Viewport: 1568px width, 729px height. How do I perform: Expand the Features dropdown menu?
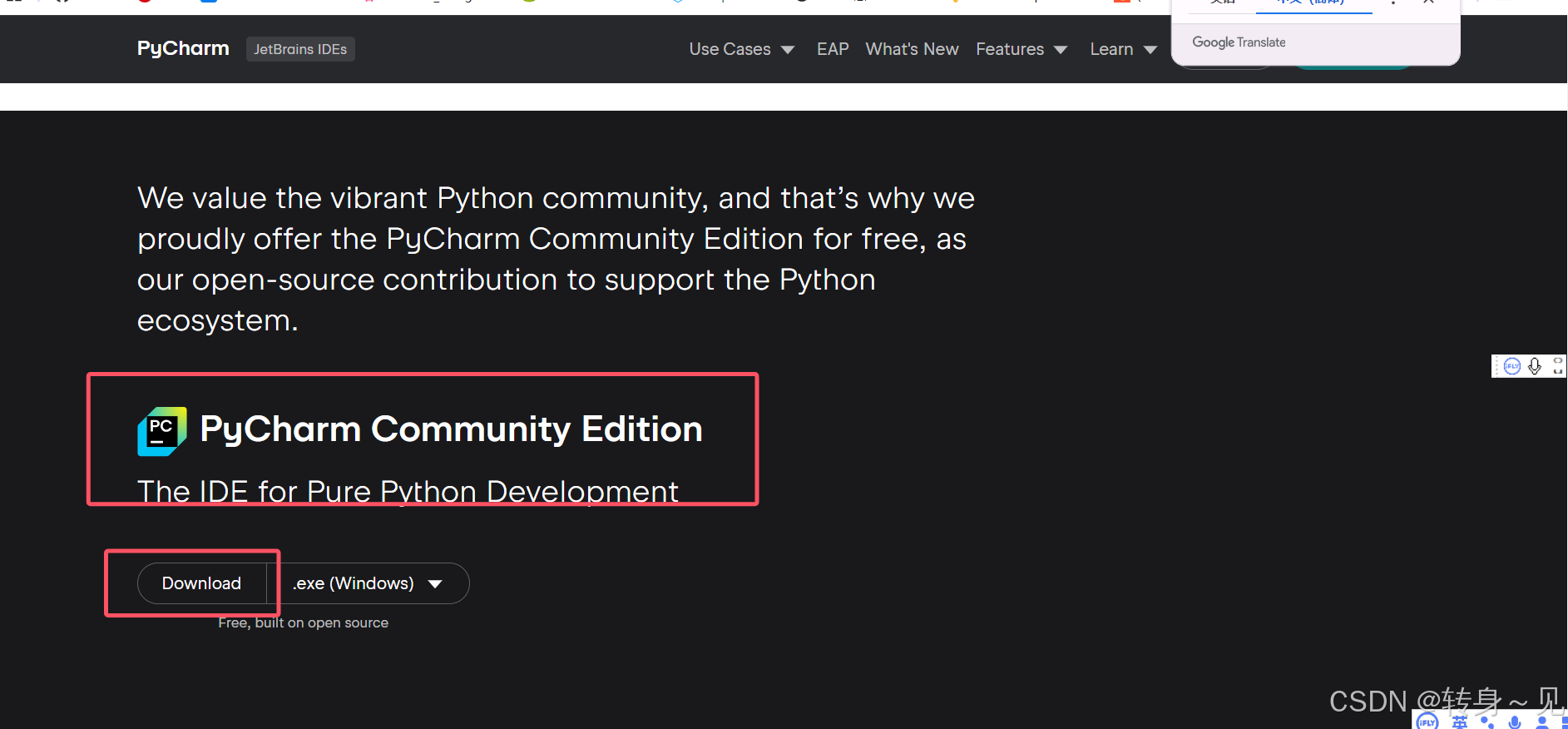tap(1021, 49)
